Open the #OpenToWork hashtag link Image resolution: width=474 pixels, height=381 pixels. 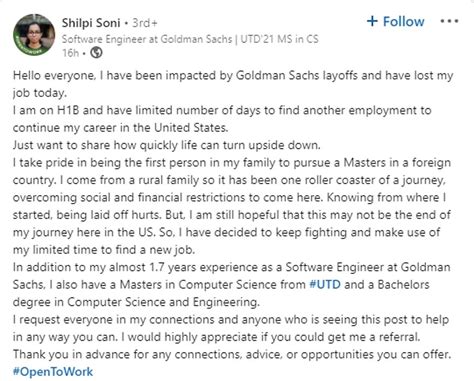pyautogui.click(x=53, y=372)
